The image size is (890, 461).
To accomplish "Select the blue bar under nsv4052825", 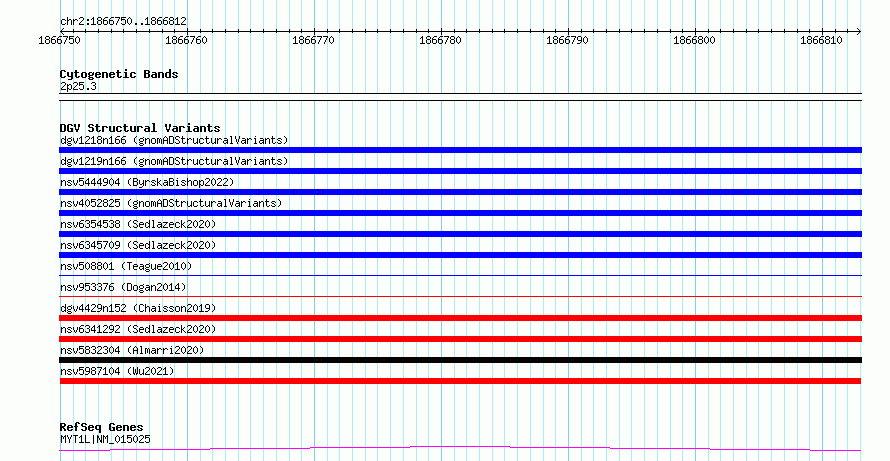I will (460, 213).
